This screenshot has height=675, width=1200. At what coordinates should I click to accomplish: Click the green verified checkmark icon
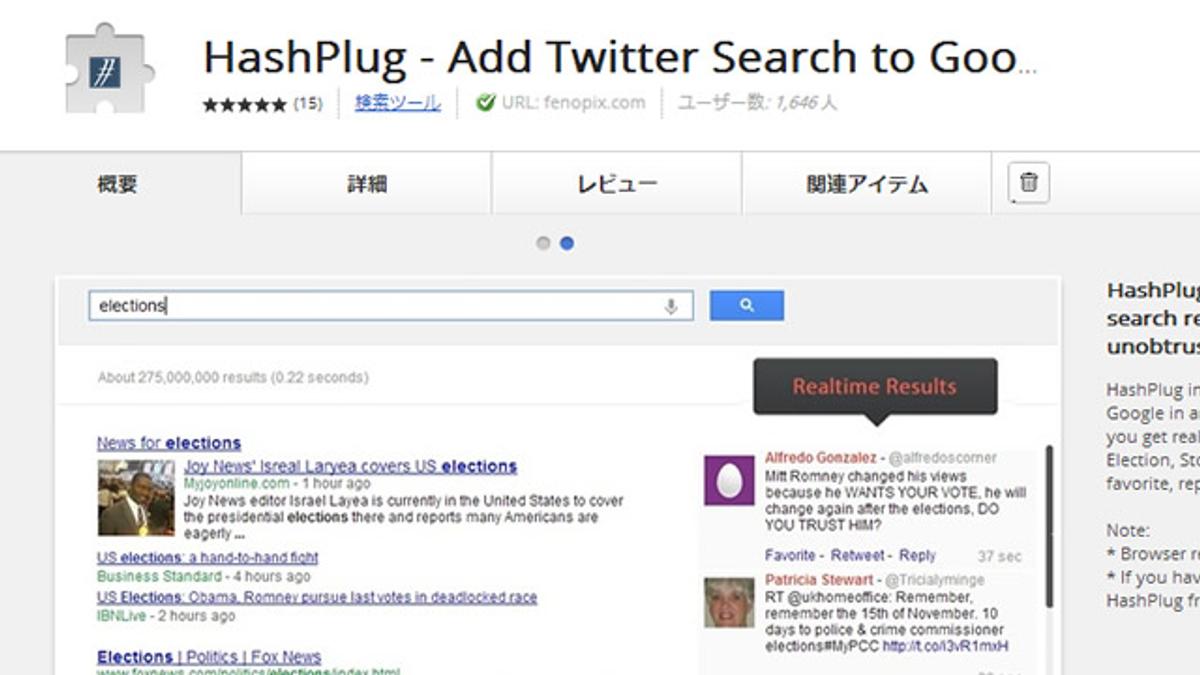click(485, 103)
